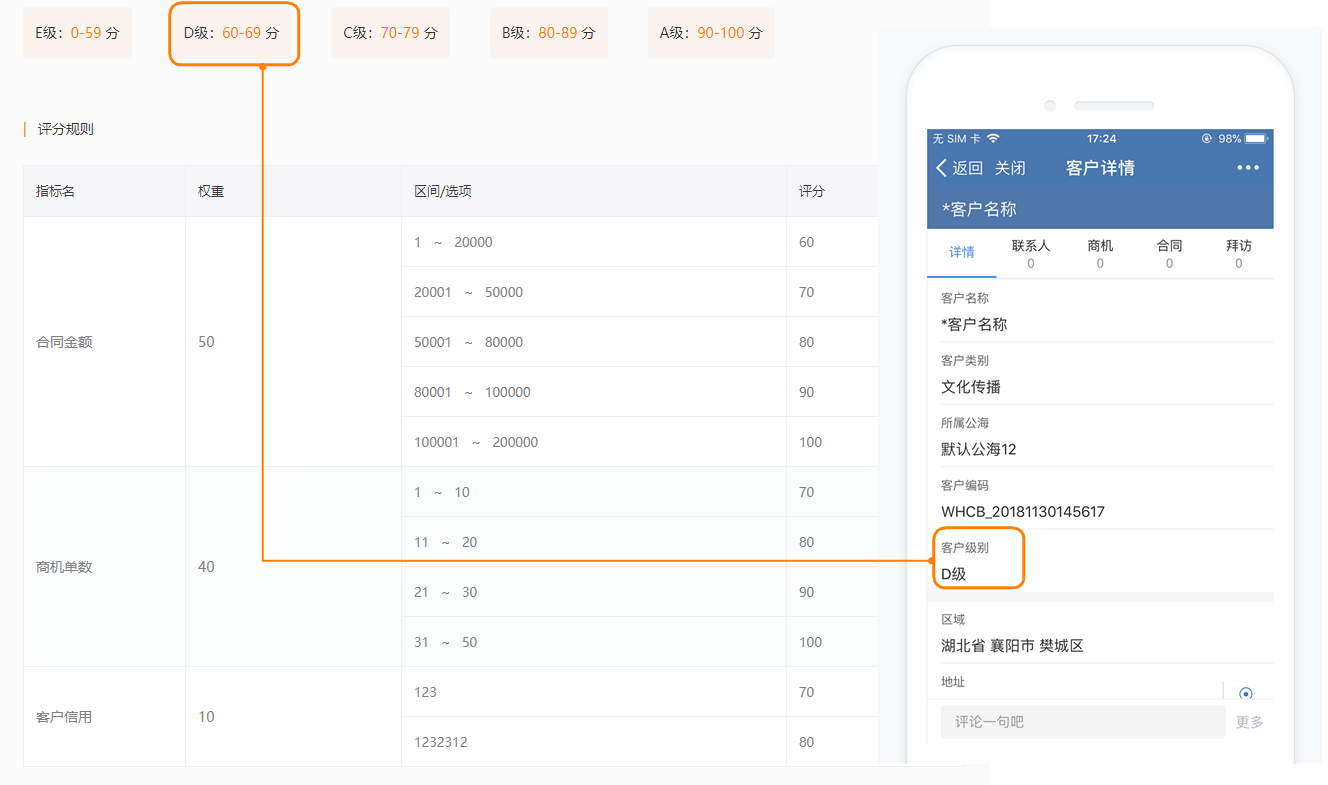Click the 评分规则 section heading

coord(66,129)
